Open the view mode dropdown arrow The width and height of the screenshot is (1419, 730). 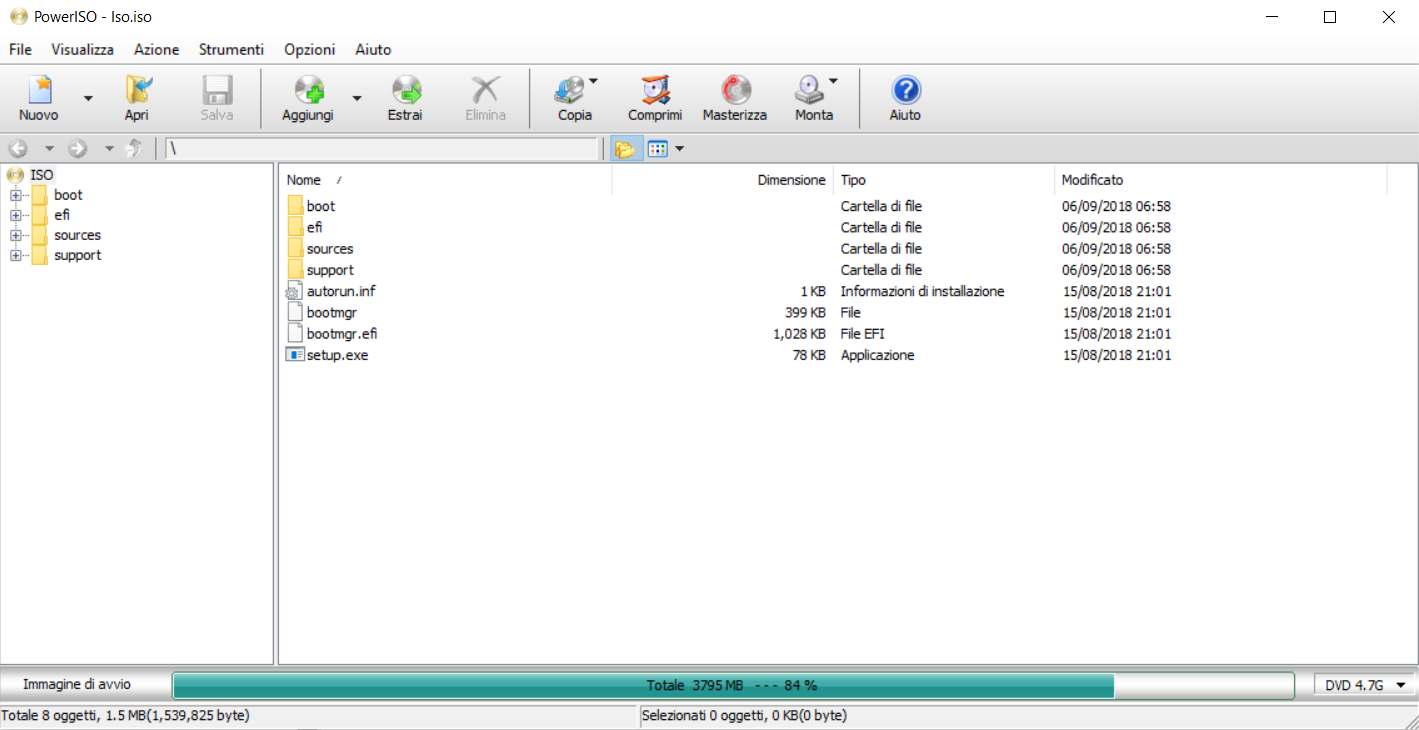click(x=680, y=149)
